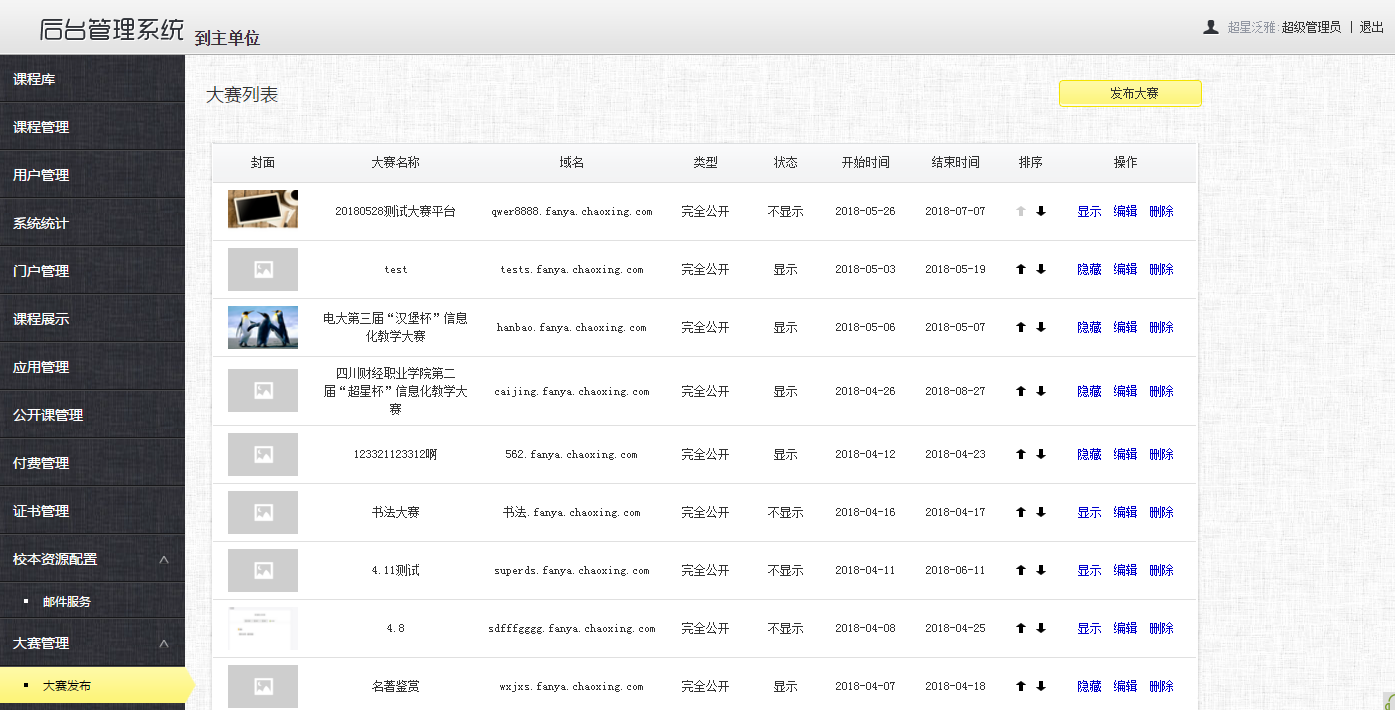Collapse the 大赛管理 section
1395x710 pixels.
(92, 641)
